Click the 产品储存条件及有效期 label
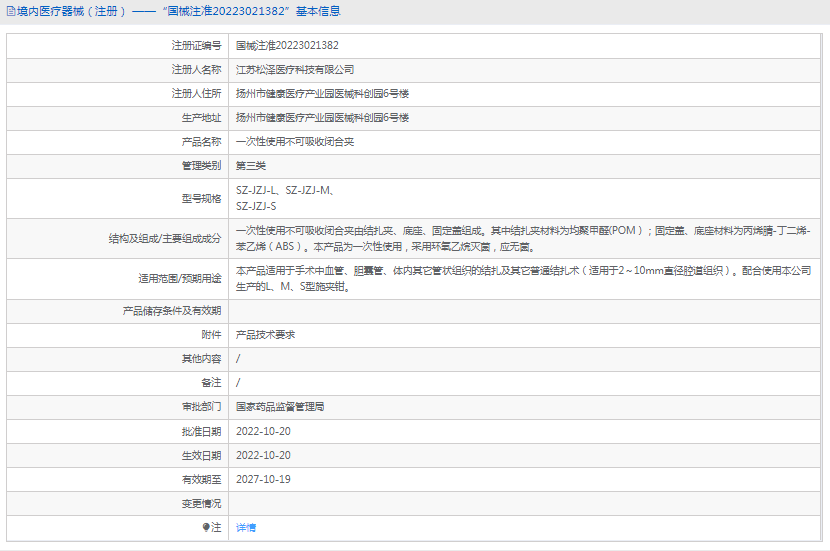 (172, 311)
